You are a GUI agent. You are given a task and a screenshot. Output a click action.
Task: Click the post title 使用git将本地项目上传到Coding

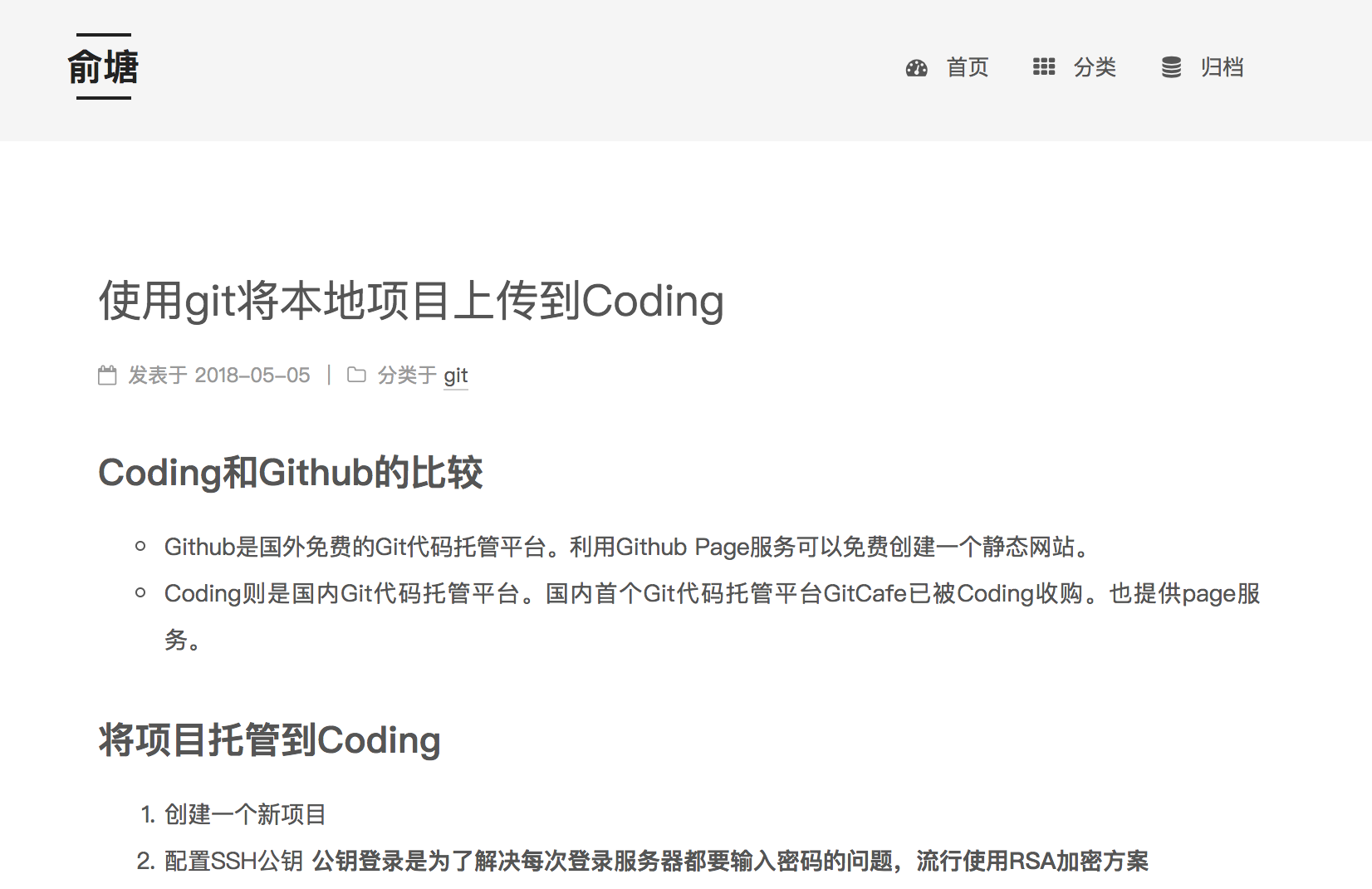pyautogui.click(x=411, y=301)
